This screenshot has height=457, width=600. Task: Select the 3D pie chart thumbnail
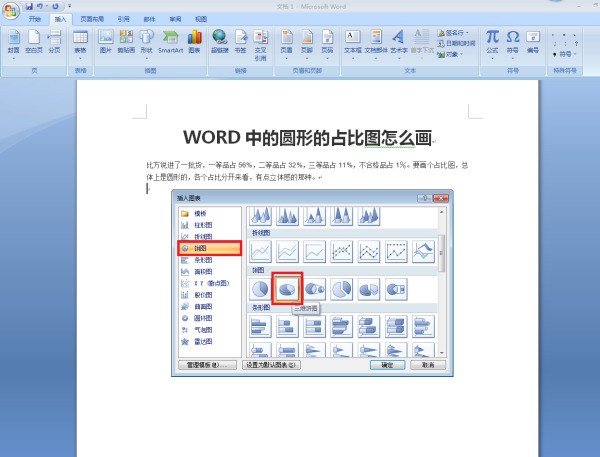point(287,288)
